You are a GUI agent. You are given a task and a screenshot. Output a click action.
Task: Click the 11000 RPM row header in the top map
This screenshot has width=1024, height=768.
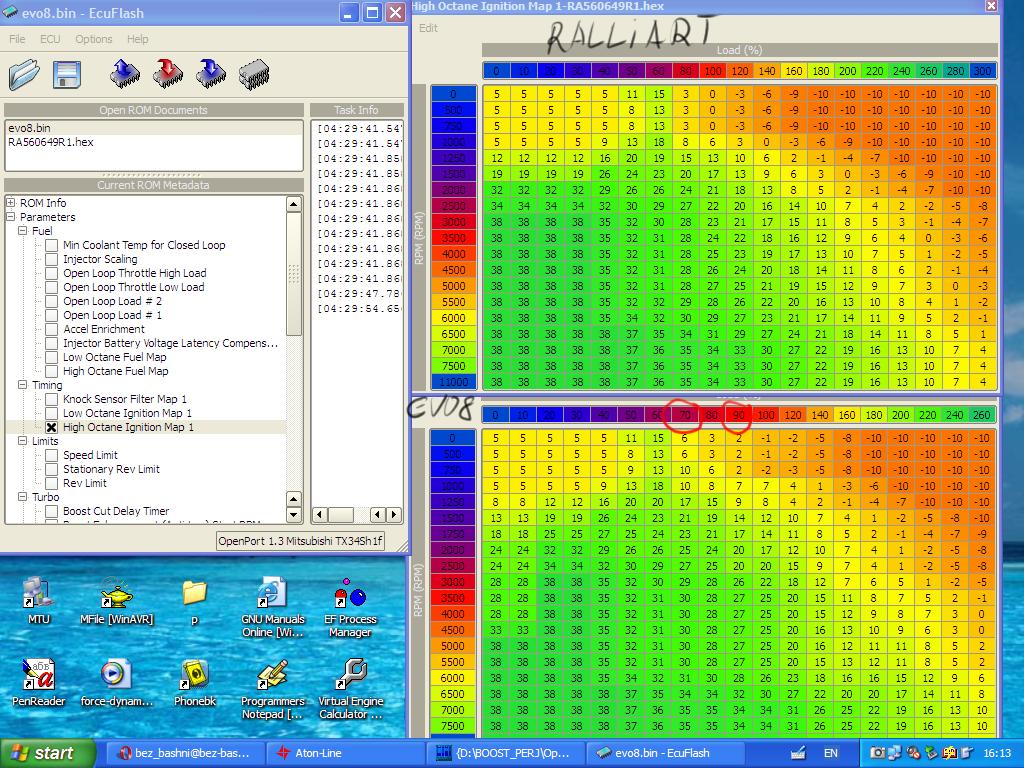[x=454, y=382]
